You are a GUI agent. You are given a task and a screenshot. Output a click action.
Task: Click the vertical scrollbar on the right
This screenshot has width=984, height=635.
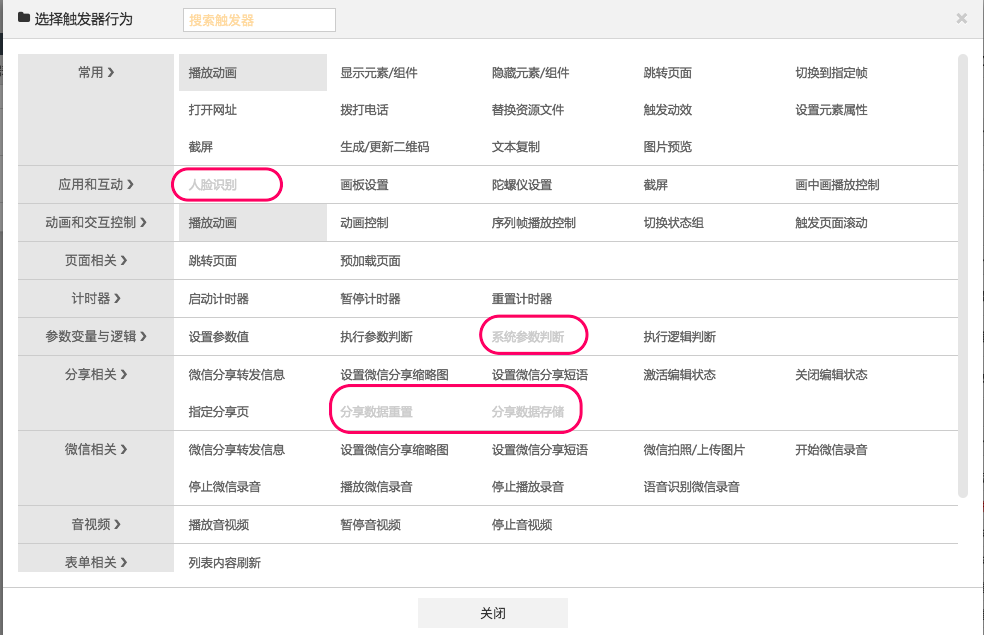pyautogui.click(x=963, y=275)
